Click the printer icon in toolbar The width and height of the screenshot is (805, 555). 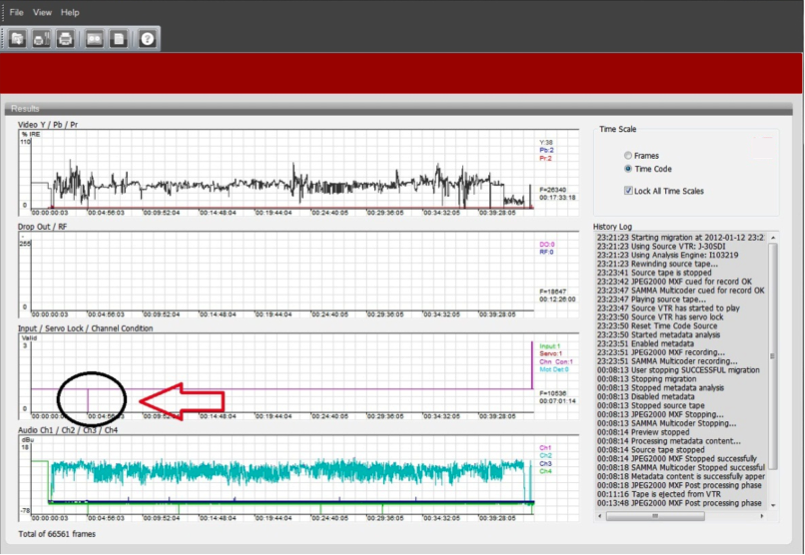pos(65,39)
